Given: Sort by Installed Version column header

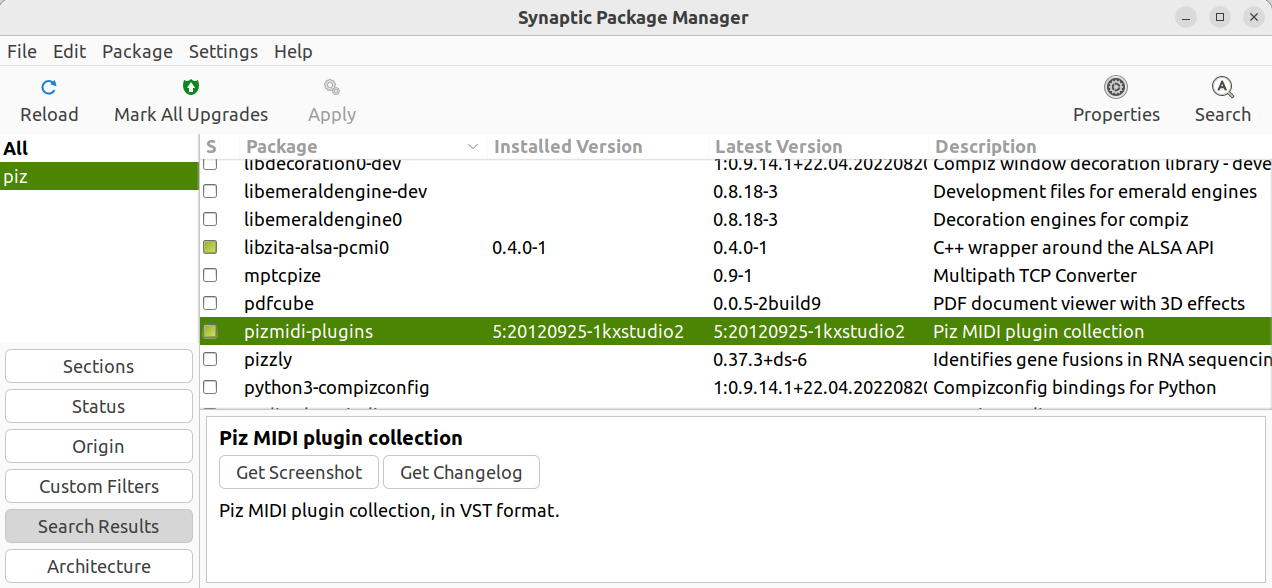Looking at the screenshot, I should (568, 147).
